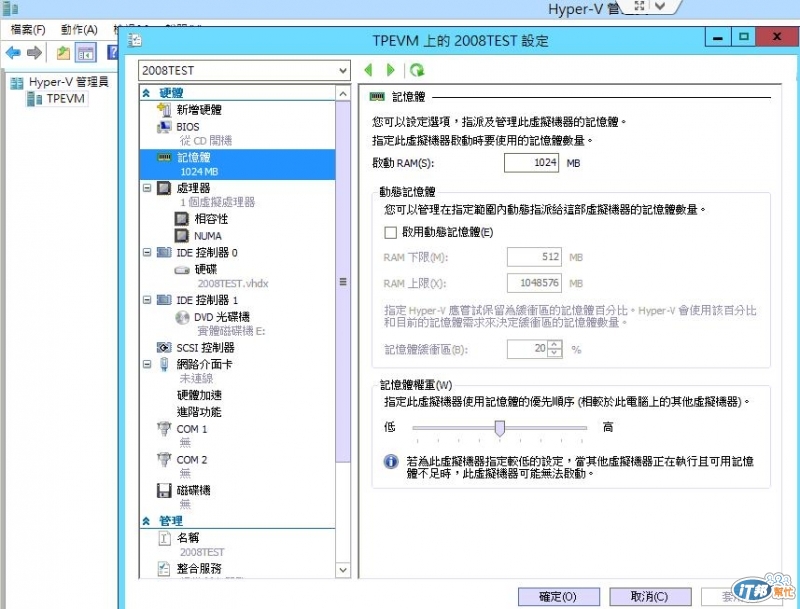This screenshot has height=609, width=800.
Task: Click the green previous VM arrow
Action: [368, 70]
